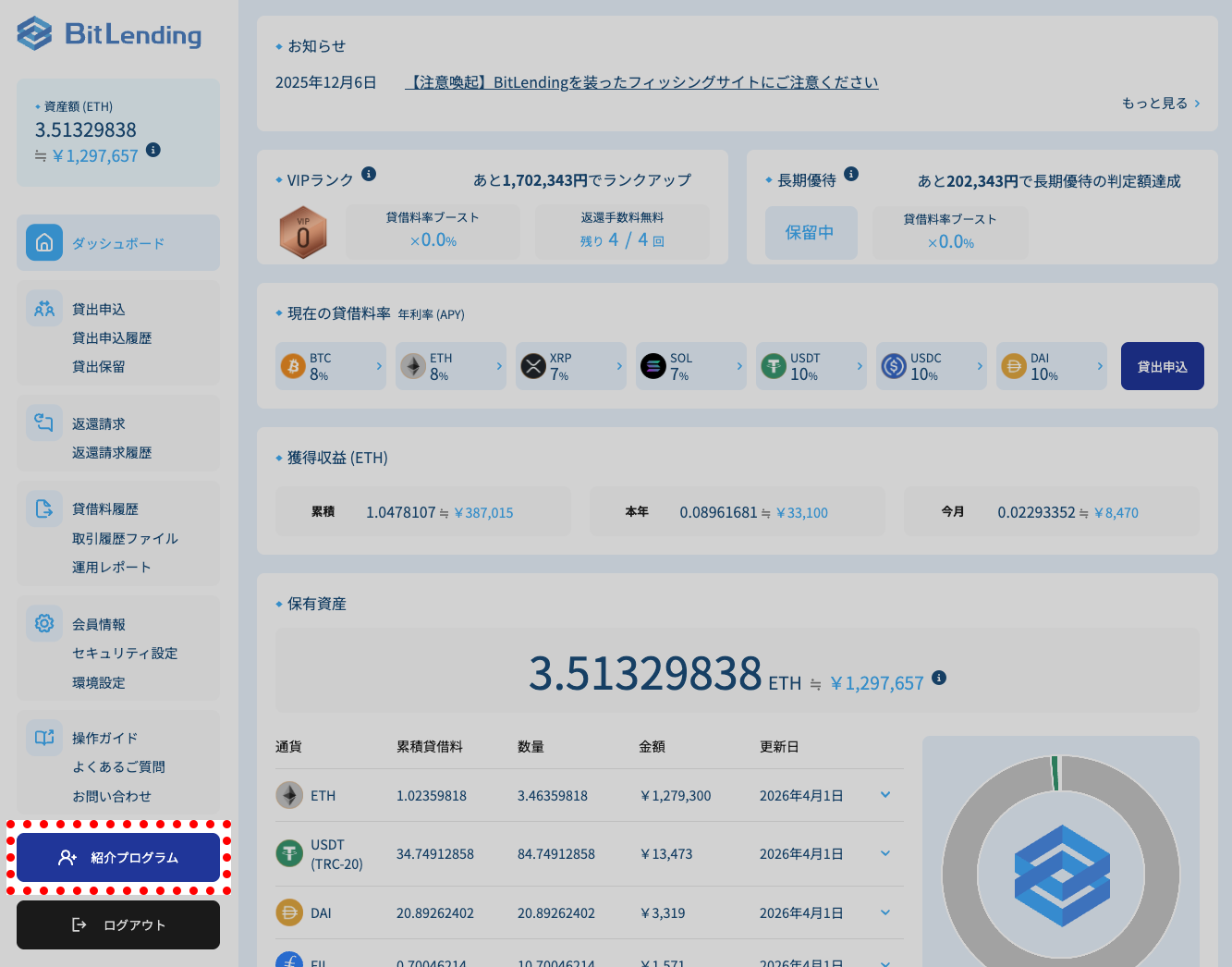Image resolution: width=1232 pixels, height=967 pixels.
Task: Show VIP rank info tooltip icon
Action: (369, 174)
